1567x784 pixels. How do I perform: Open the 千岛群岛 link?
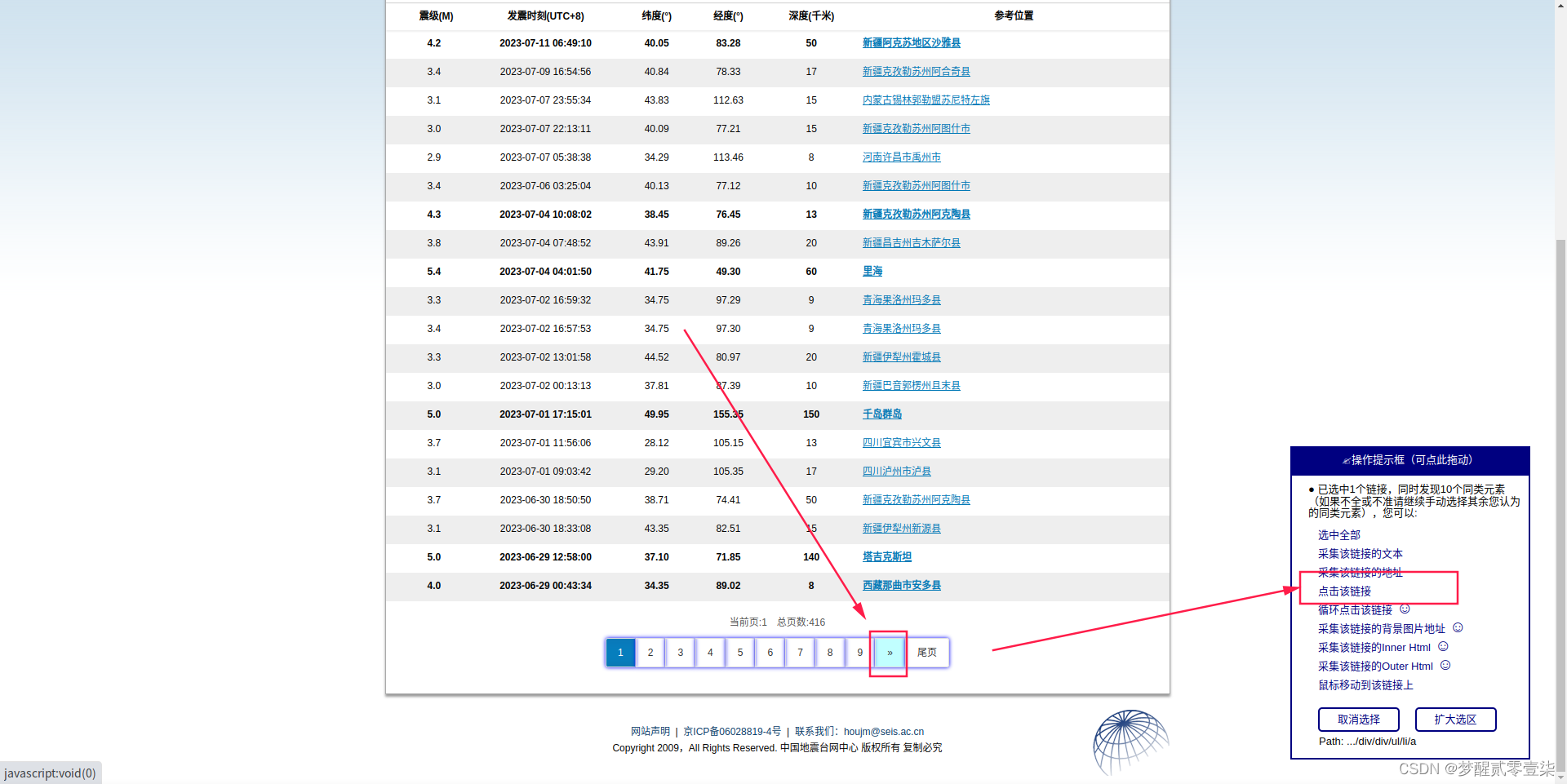[x=881, y=414]
